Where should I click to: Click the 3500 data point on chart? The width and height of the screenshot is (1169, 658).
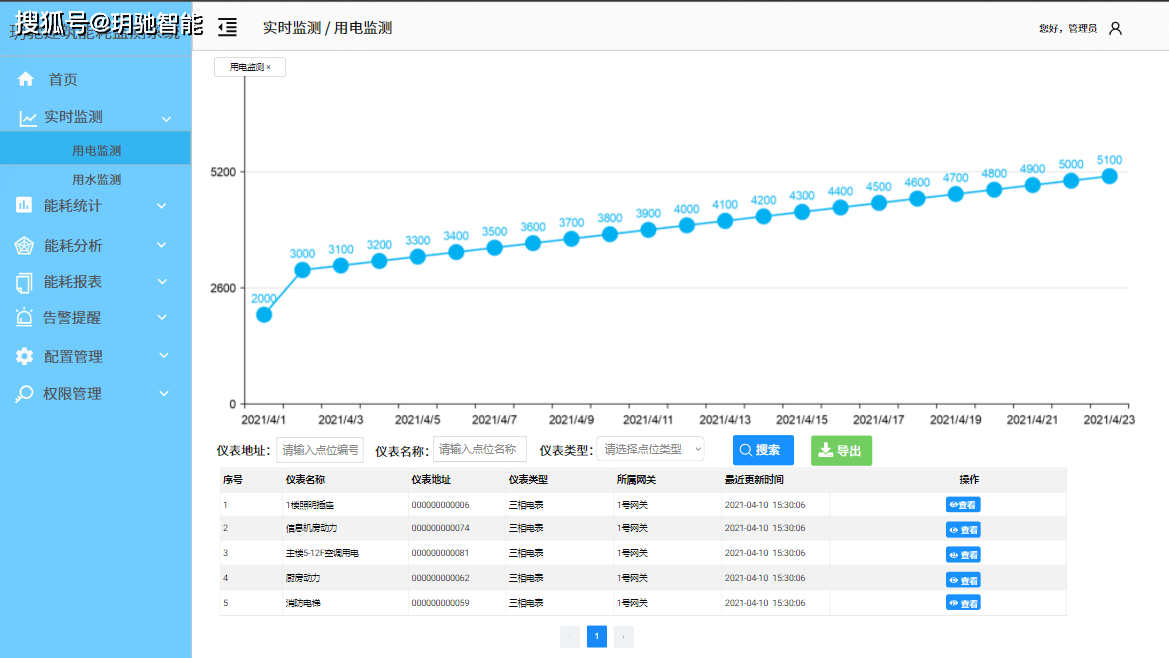494,248
